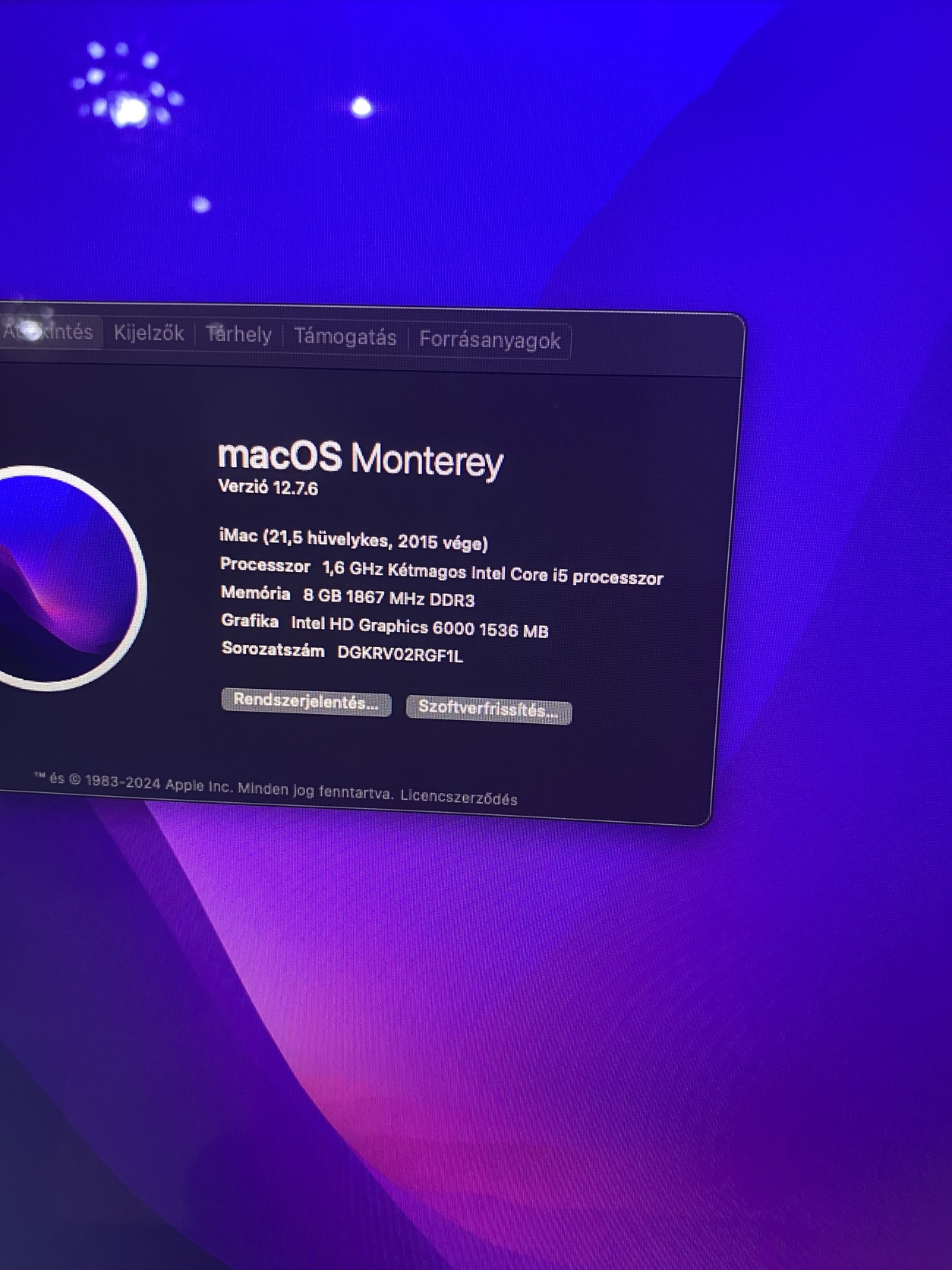Screen dimensions: 952x1270
Task: Click the Apple copyright notice text
Action: (x=213, y=785)
